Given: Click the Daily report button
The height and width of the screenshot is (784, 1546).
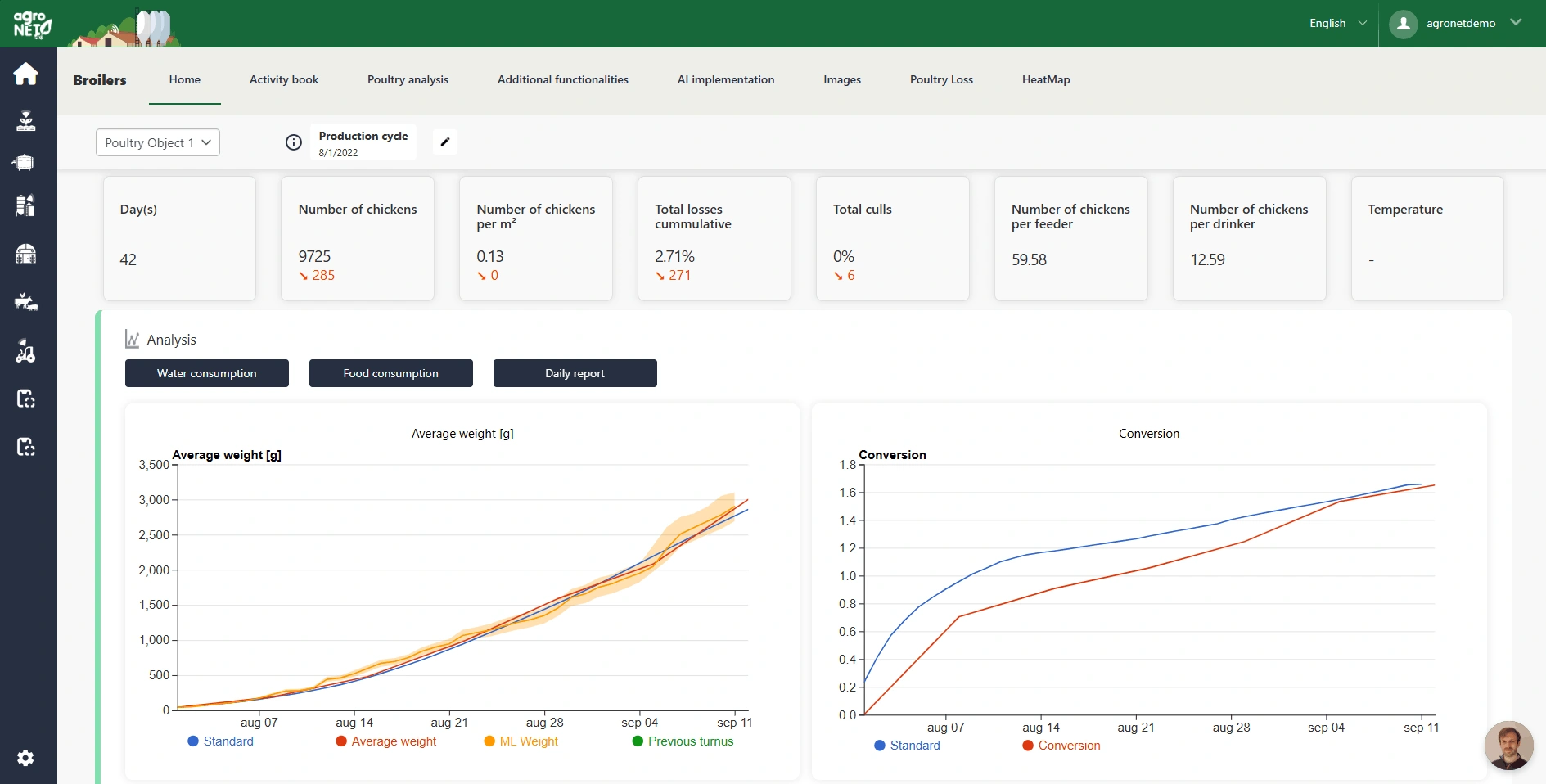Looking at the screenshot, I should pyautogui.click(x=575, y=373).
